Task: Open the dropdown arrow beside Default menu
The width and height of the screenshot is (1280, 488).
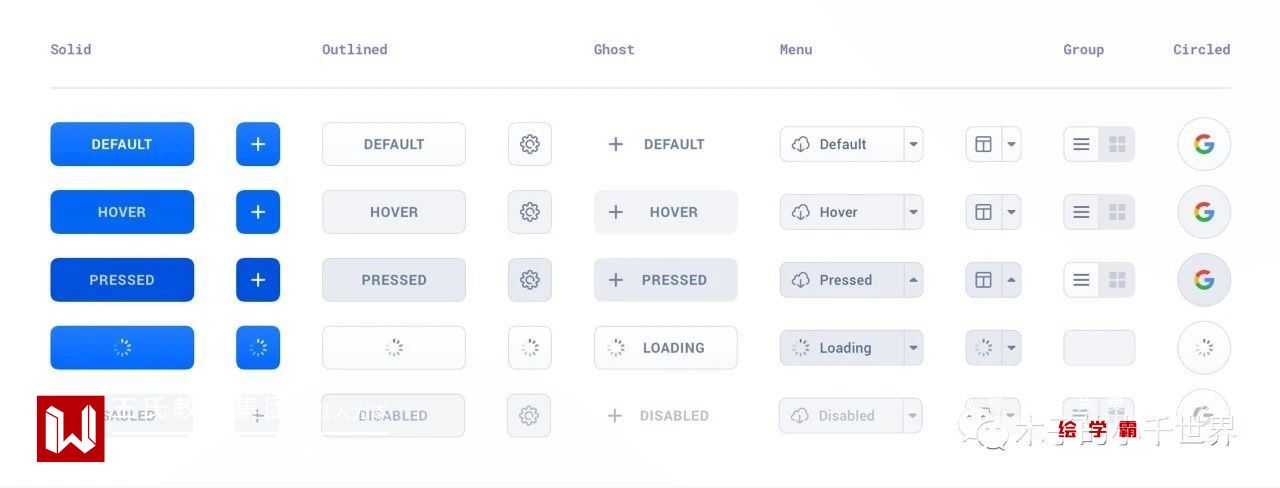Action: click(x=913, y=144)
